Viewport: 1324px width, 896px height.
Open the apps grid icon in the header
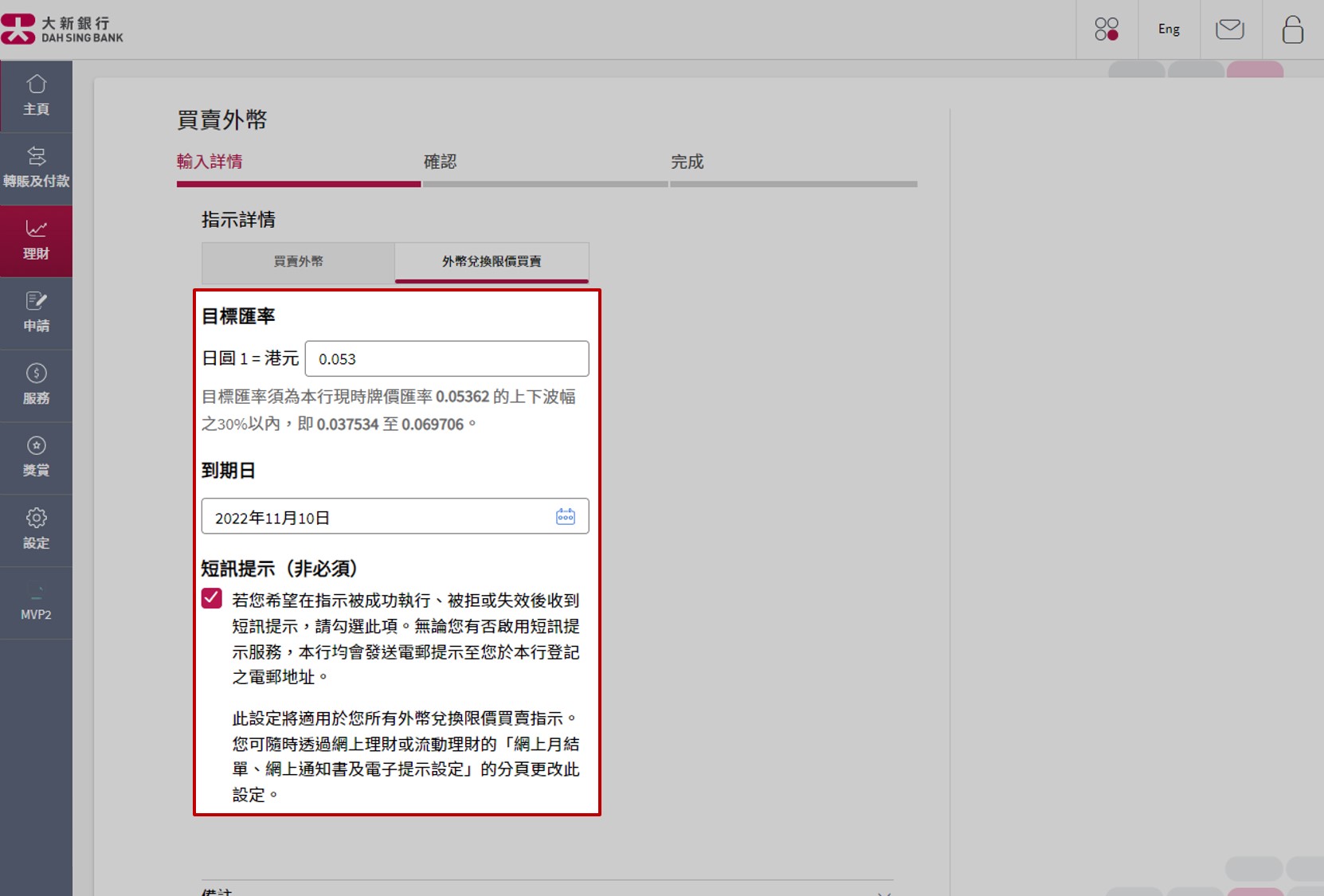point(1107,29)
